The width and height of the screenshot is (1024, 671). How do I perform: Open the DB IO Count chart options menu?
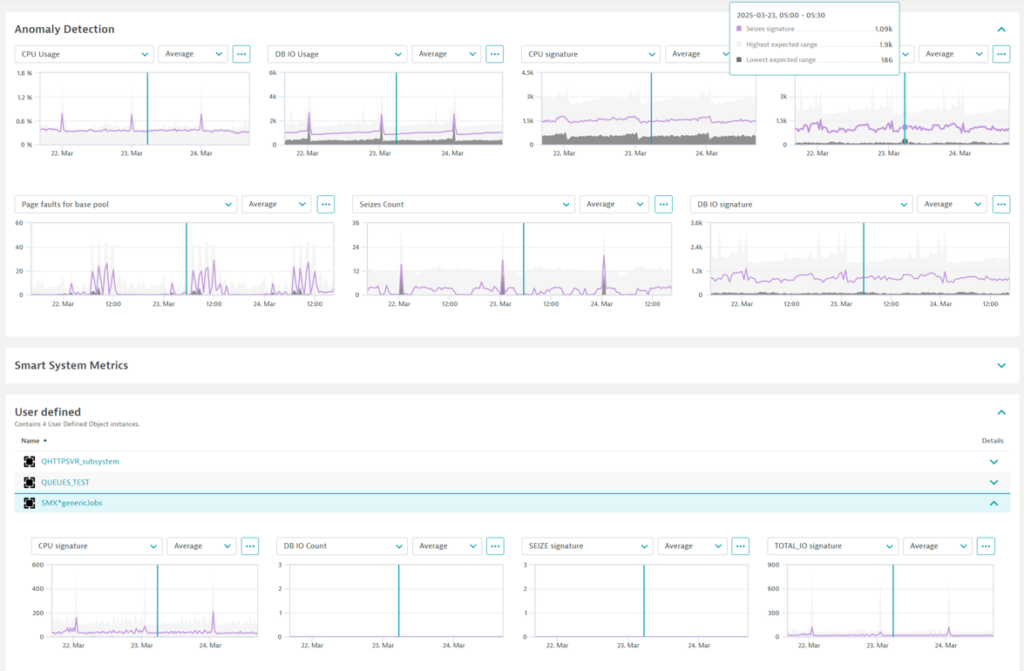(496, 546)
